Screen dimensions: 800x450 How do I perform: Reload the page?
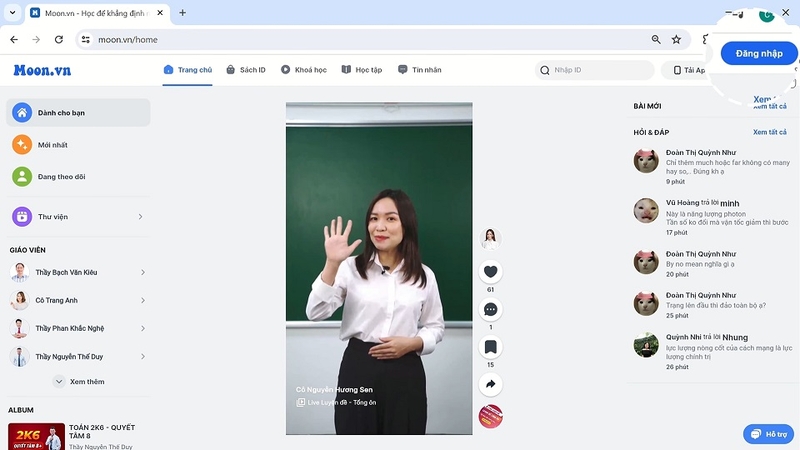[x=59, y=39]
